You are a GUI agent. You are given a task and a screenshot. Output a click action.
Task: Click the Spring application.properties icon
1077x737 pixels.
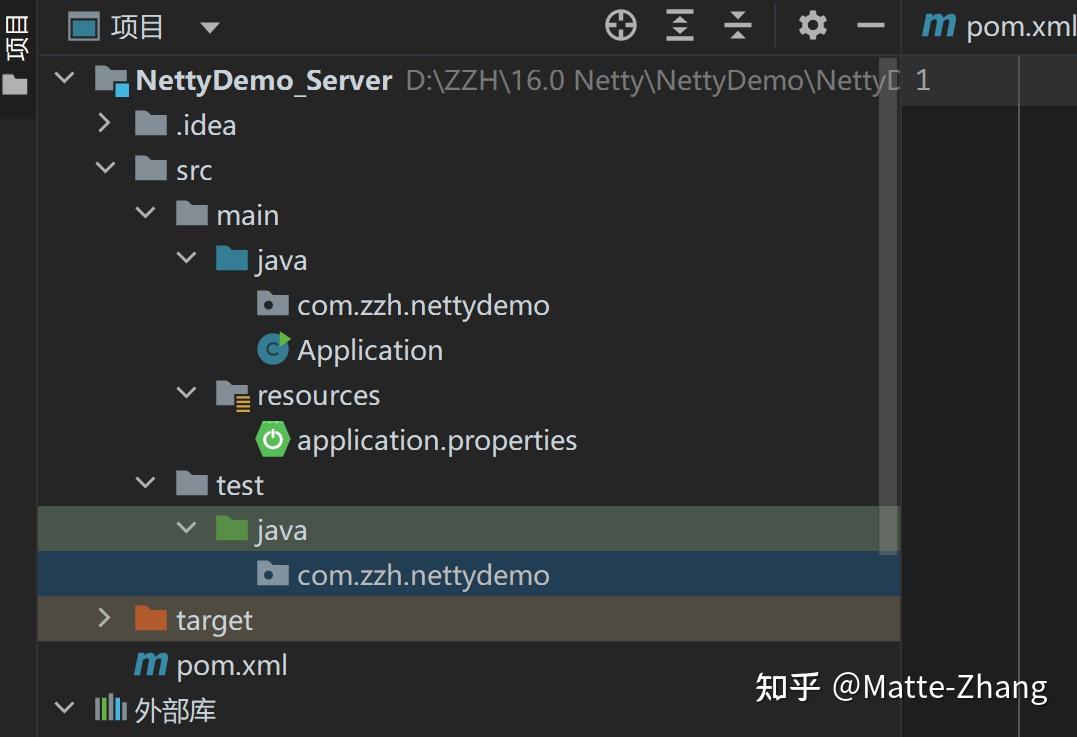[x=273, y=440]
